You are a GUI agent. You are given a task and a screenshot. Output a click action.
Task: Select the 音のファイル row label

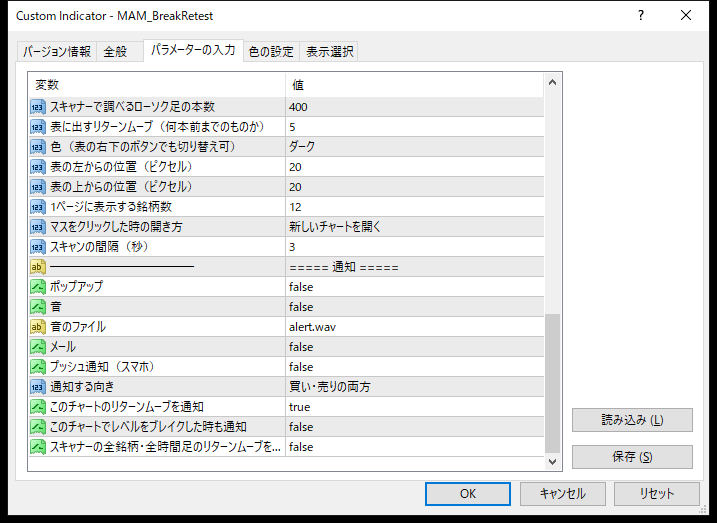(78, 327)
